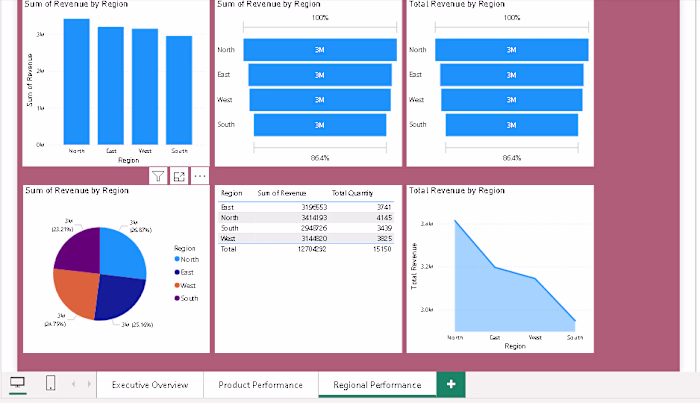This screenshot has height=403, width=700.
Task: Select North bar in middle funnel chart
Action: [x=320, y=50]
